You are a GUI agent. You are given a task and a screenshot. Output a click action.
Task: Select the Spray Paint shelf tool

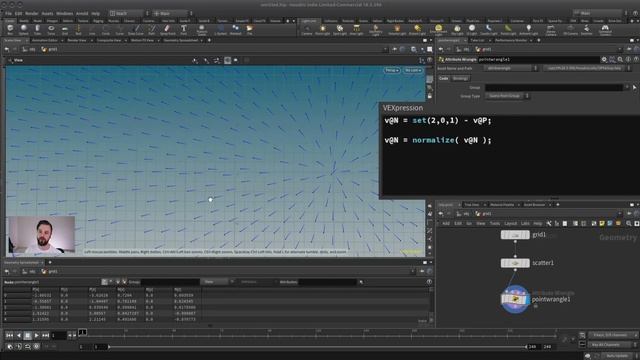[x=167, y=29]
